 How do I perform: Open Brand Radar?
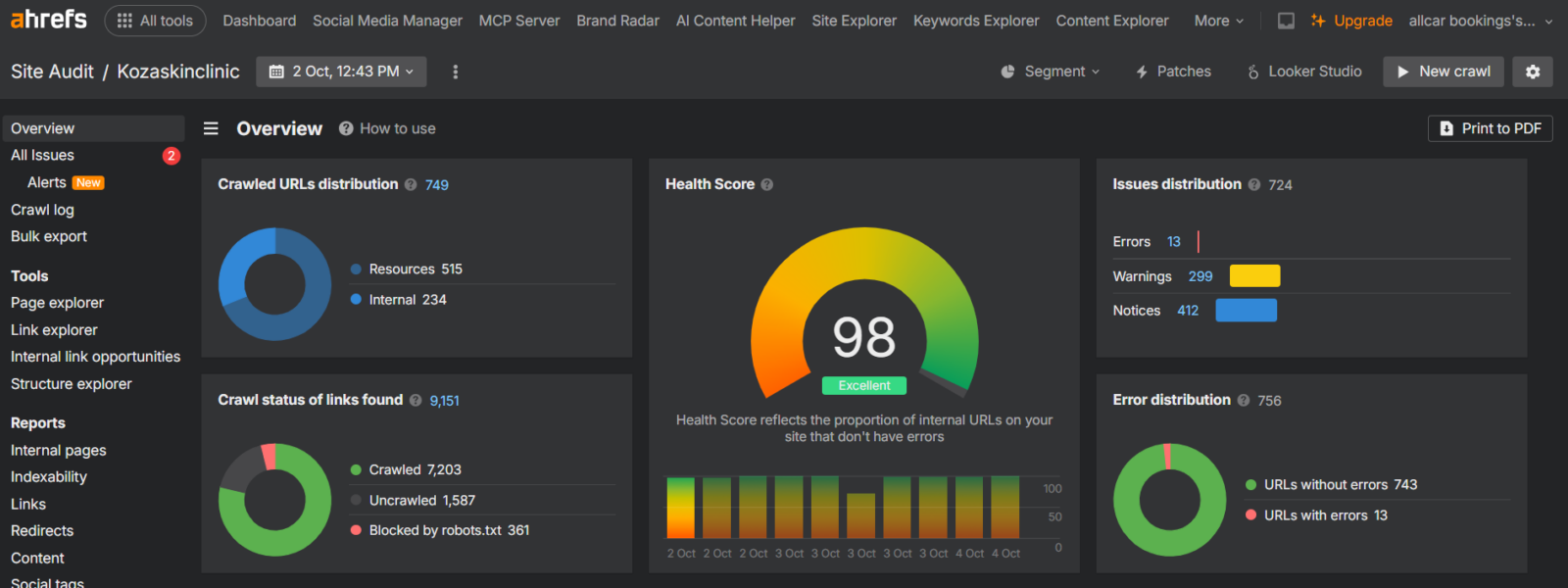point(617,21)
